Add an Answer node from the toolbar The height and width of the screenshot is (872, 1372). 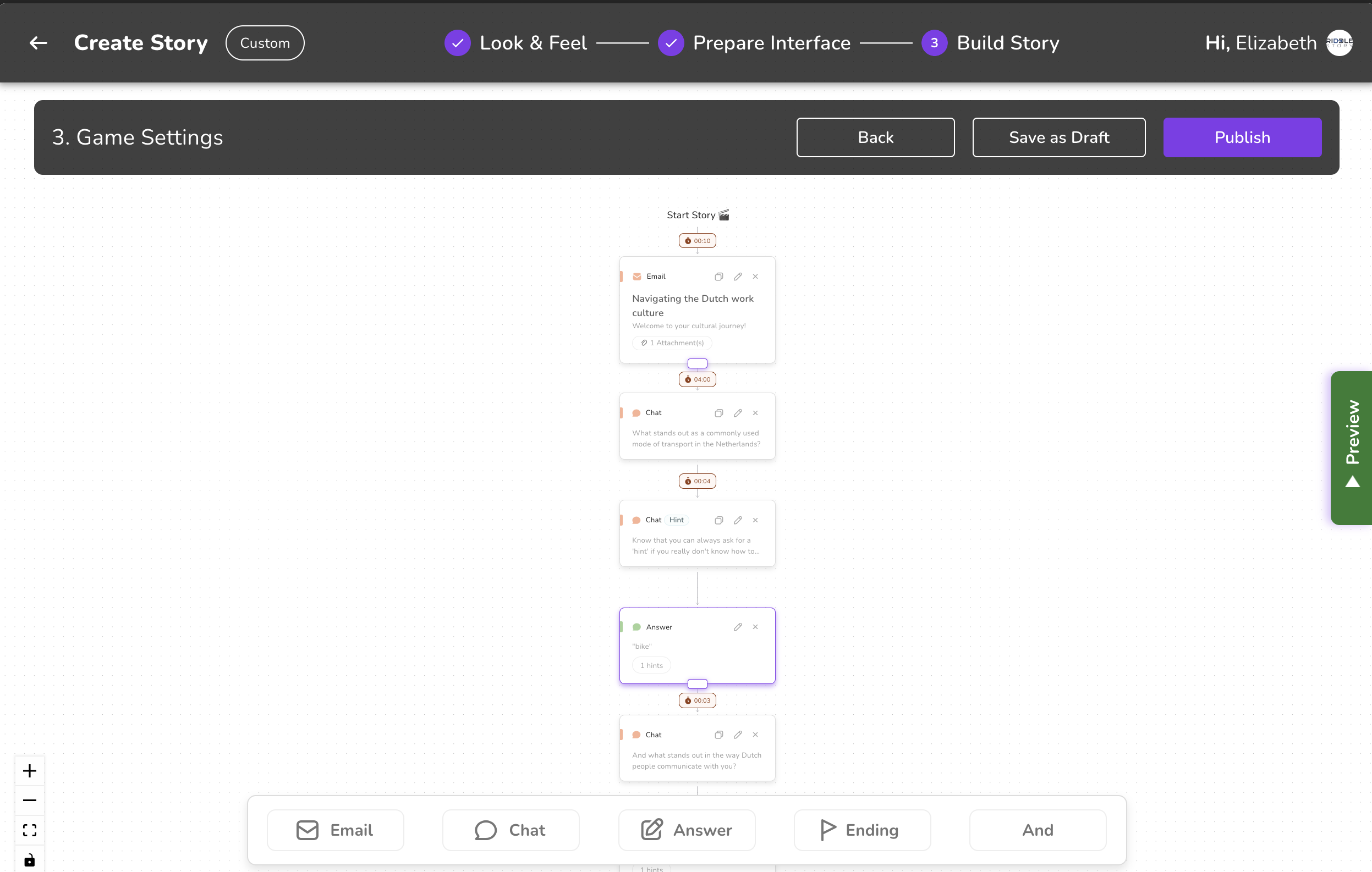[x=687, y=830]
